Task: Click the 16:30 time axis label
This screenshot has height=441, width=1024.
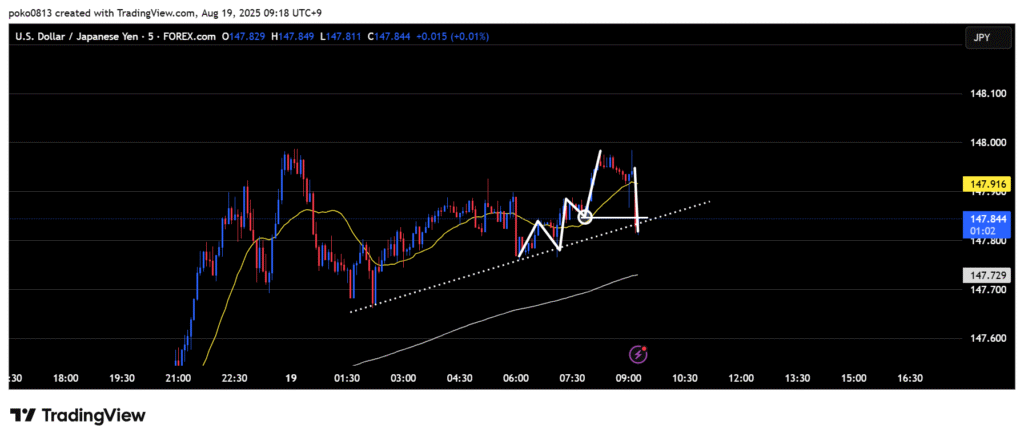Action: [x=909, y=379]
